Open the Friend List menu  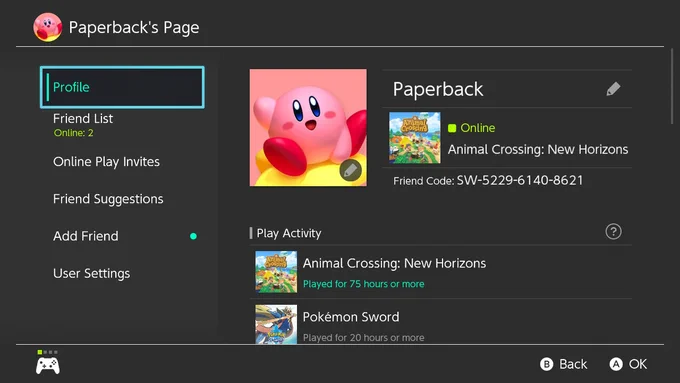pos(122,124)
